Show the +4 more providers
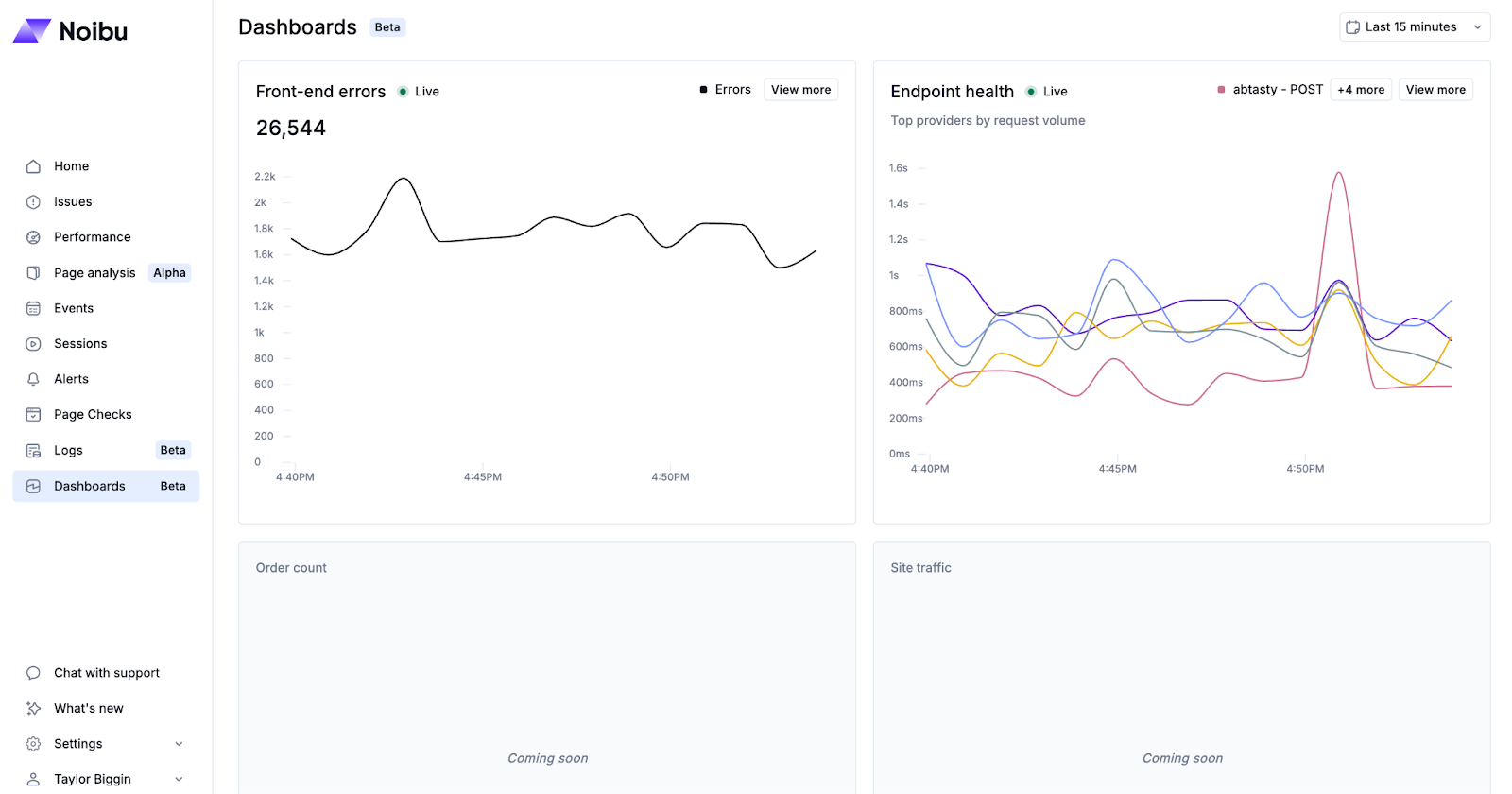The image size is (1512, 794). [1360, 90]
